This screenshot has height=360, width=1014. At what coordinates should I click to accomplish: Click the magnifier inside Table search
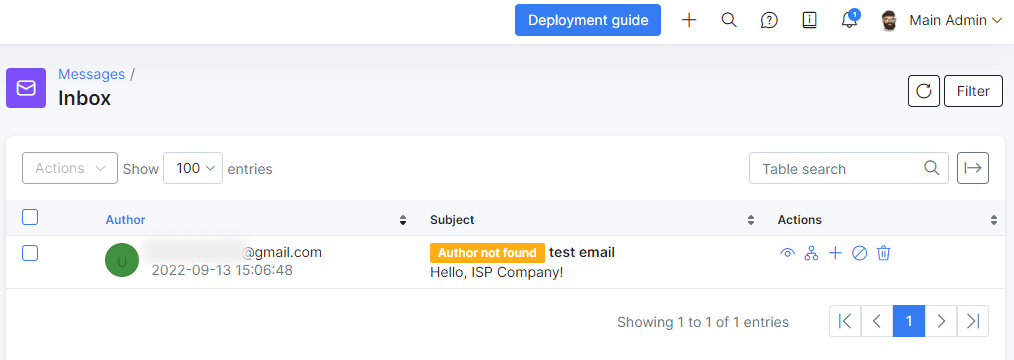tap(931, 168)
